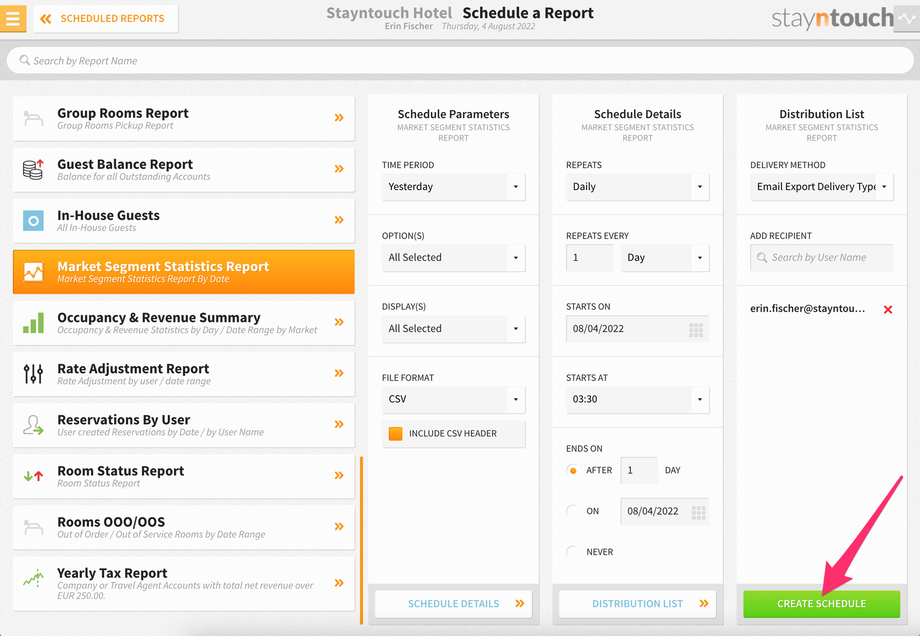920x636 pixels.
Task: Click the Rooms OOO/OOS bed icon
Action: click(x=33, y=527)
